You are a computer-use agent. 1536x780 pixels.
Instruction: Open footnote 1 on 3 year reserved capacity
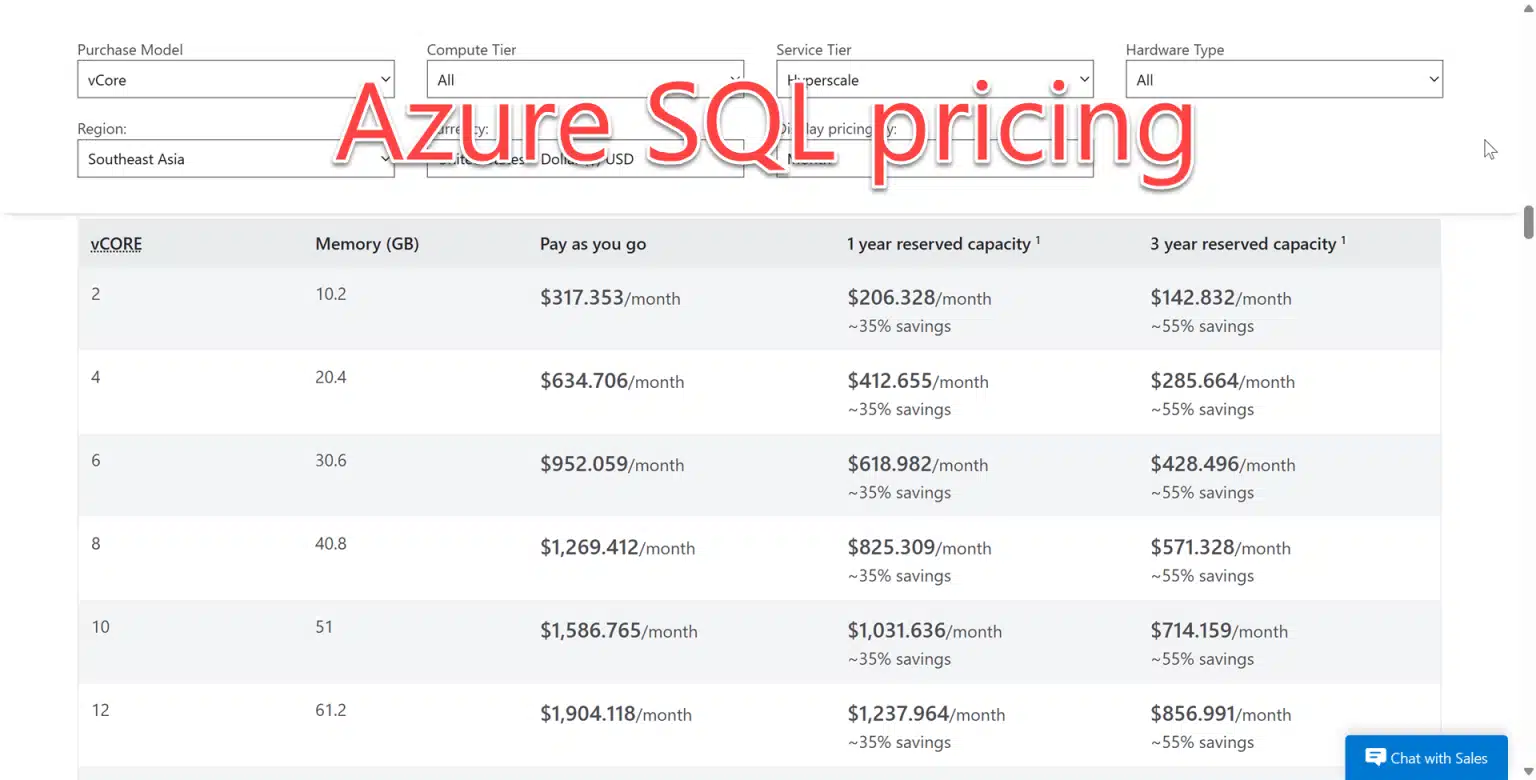(x=1343, y=237)
